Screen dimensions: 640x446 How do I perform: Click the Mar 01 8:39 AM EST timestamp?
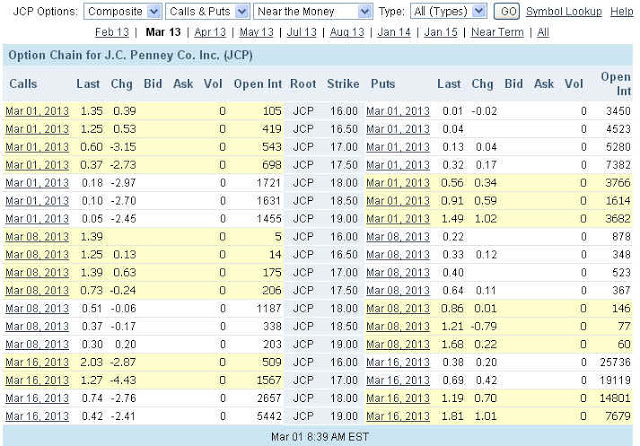click(x=320, y=437)
